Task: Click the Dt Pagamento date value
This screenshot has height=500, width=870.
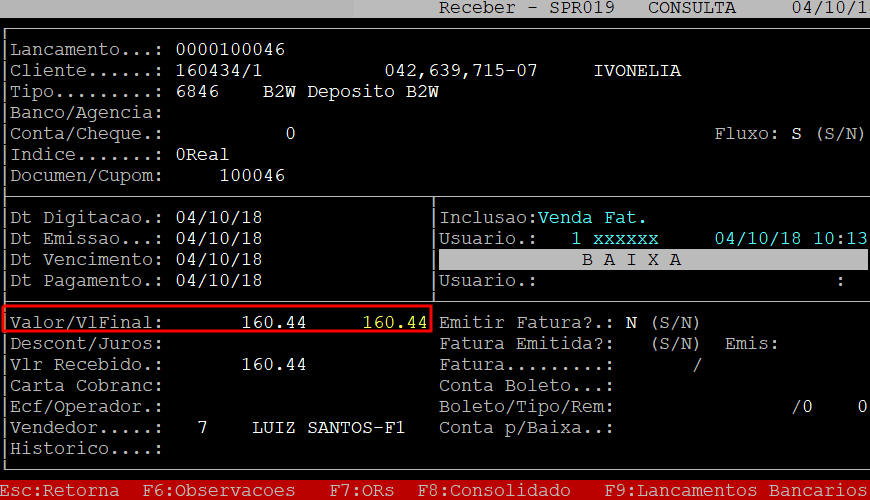Action: pos(219,281)
